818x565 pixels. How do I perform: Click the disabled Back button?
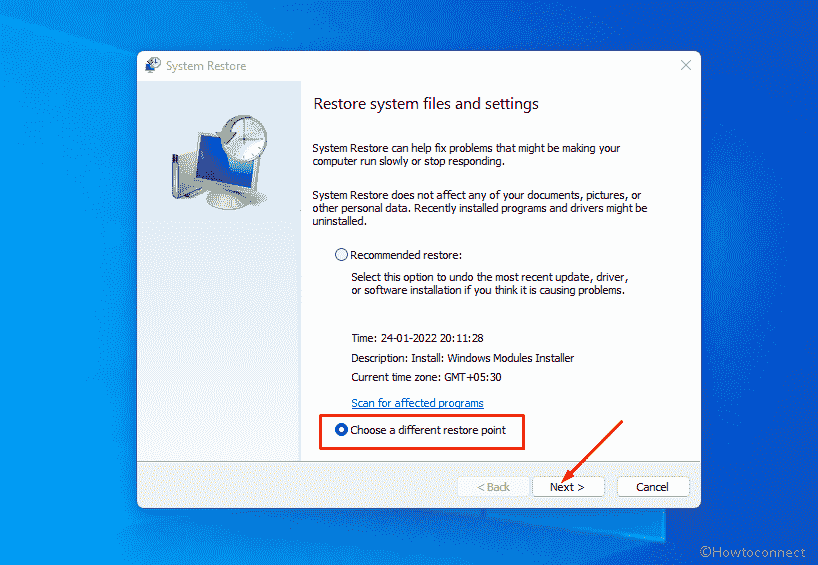[493, 487]
